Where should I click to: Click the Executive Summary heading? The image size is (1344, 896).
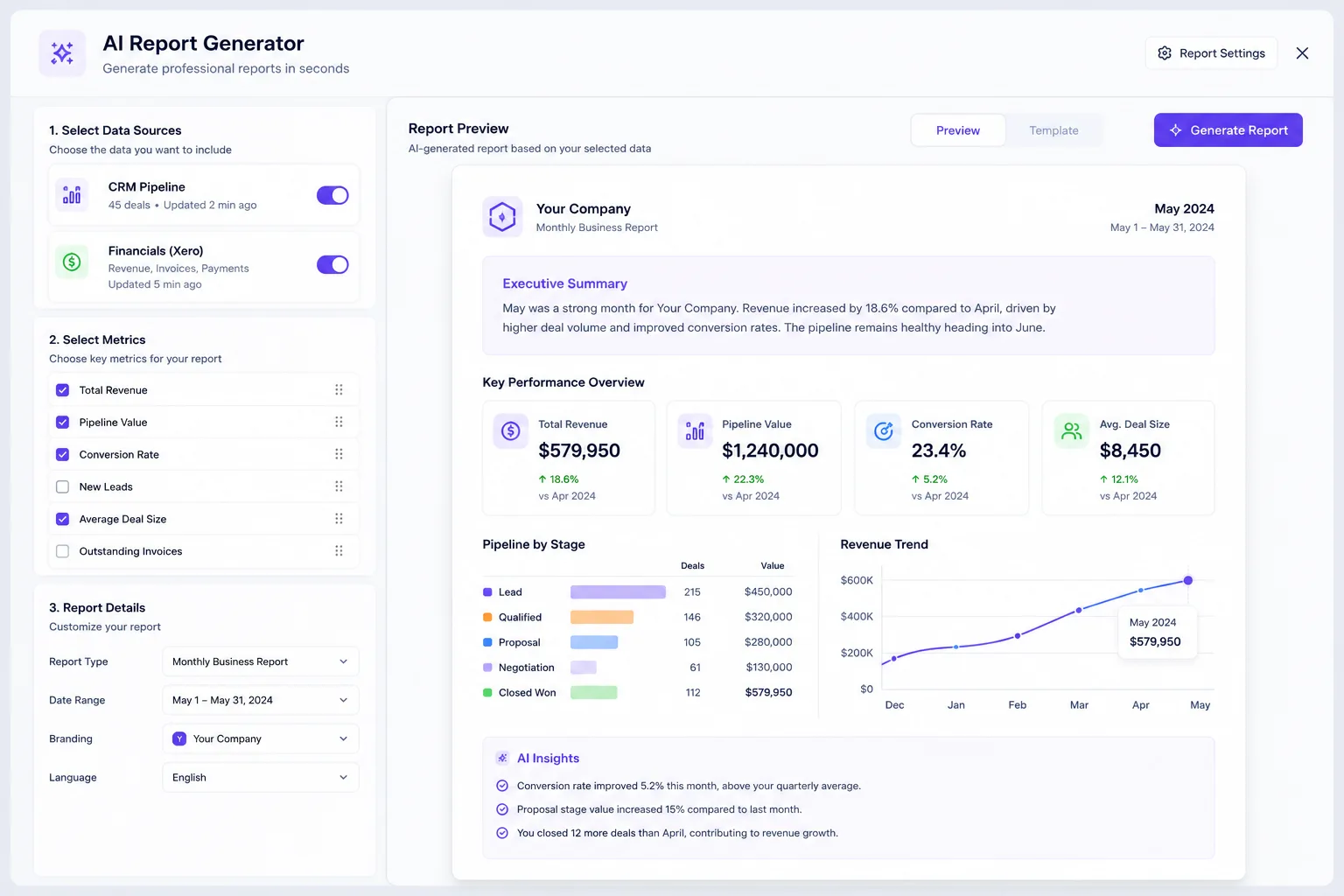click(x=565, y=283)
